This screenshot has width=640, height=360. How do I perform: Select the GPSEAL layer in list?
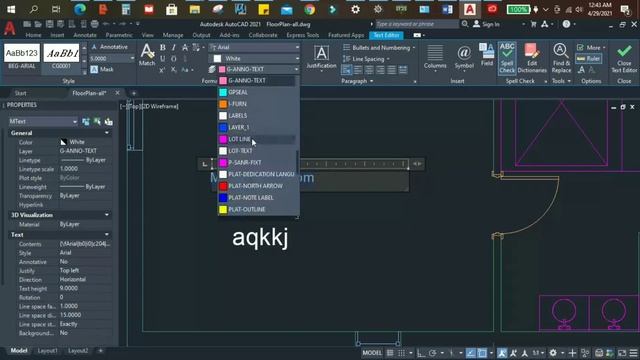257,92
